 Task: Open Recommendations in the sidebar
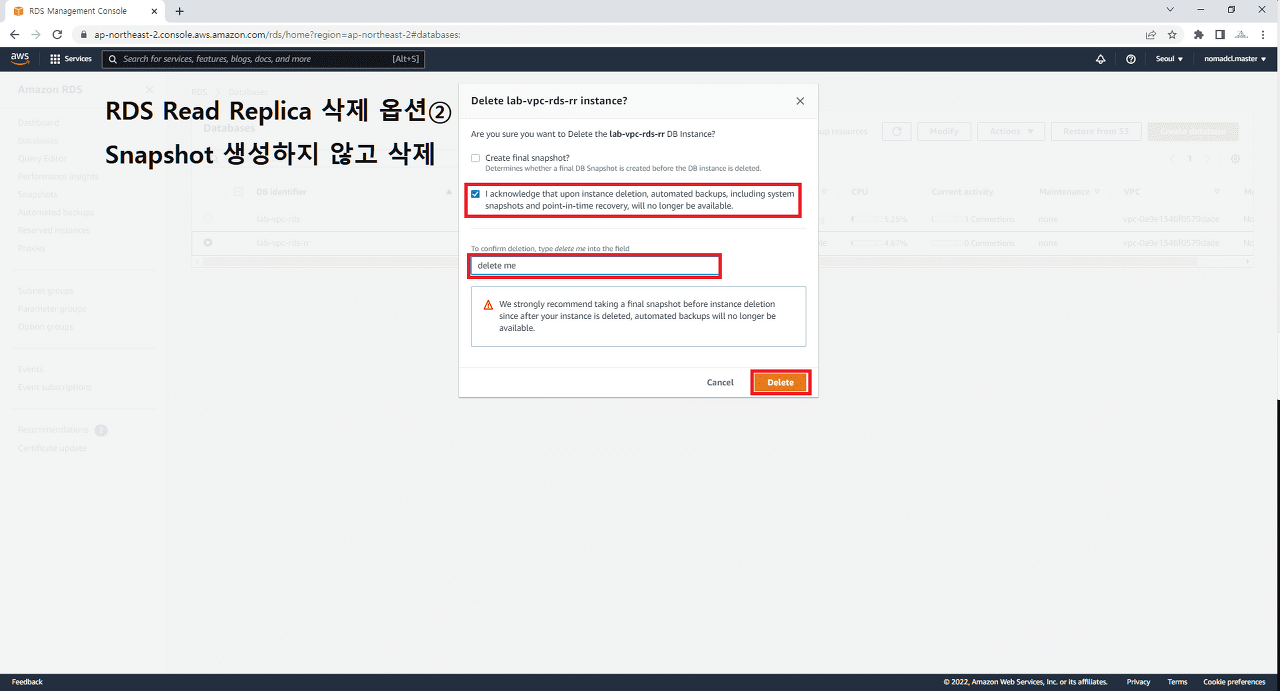click(53, 429)
